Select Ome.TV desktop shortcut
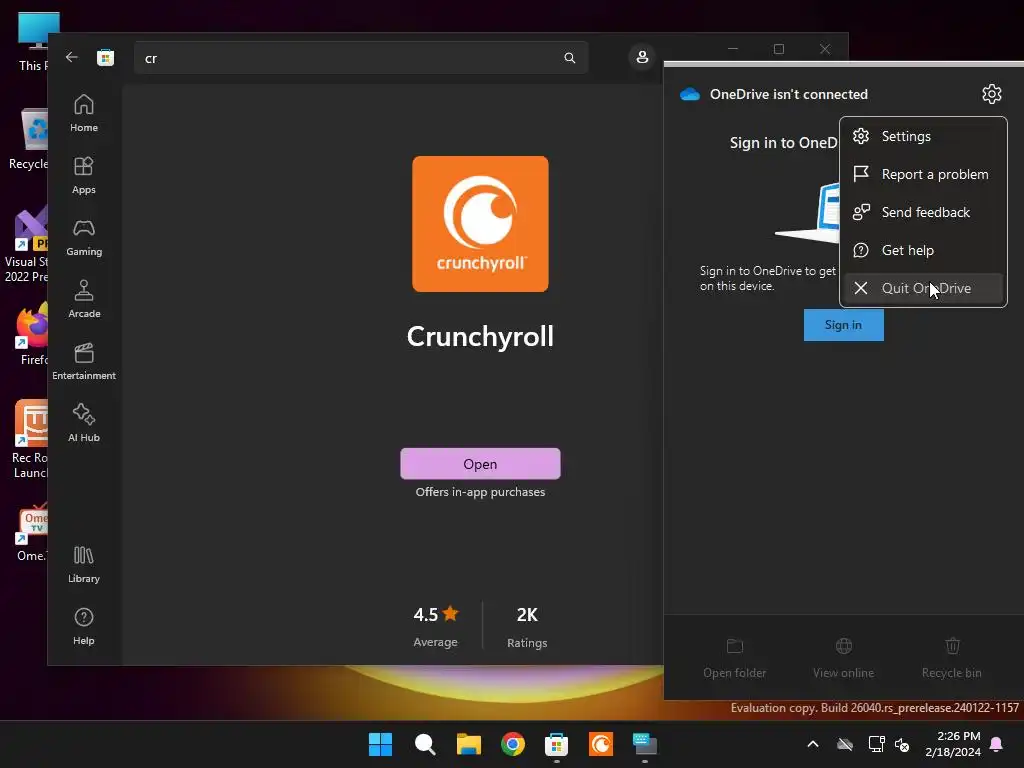 pyautogui.click(x=32, y=532)
